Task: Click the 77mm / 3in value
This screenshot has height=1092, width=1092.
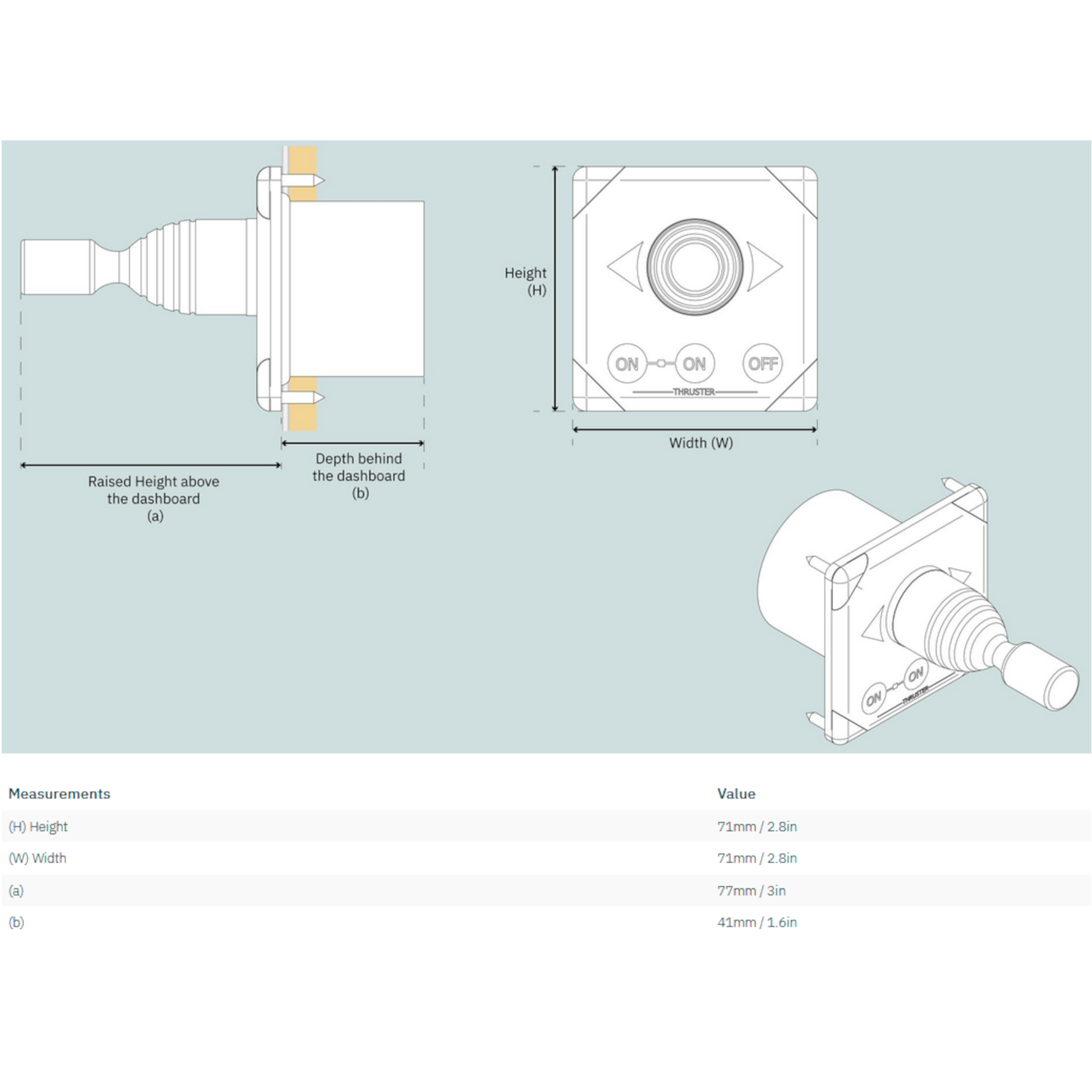Action: click(751, 891)
